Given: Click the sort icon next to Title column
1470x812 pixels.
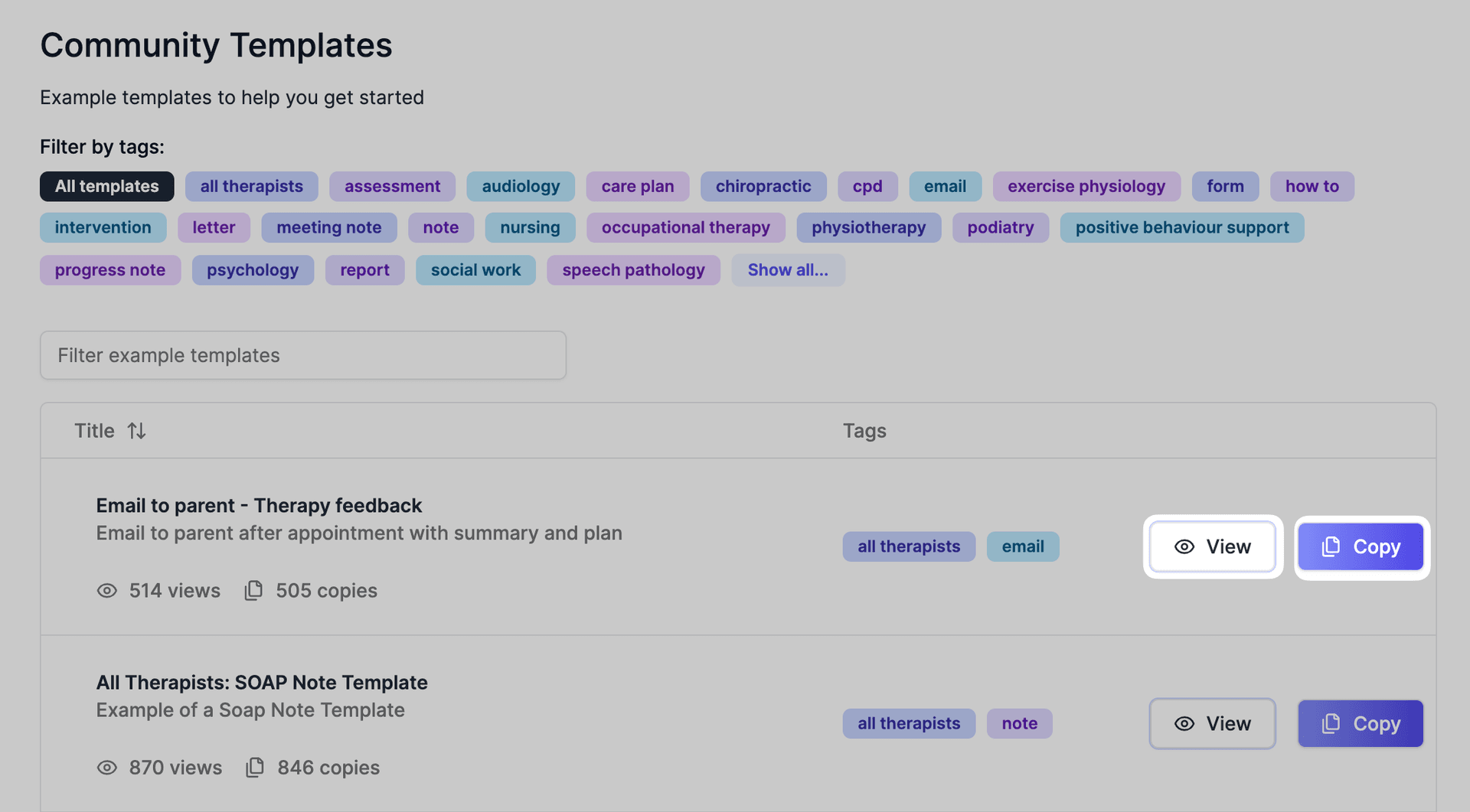Looking at the screenshot, I should [137, 430].
